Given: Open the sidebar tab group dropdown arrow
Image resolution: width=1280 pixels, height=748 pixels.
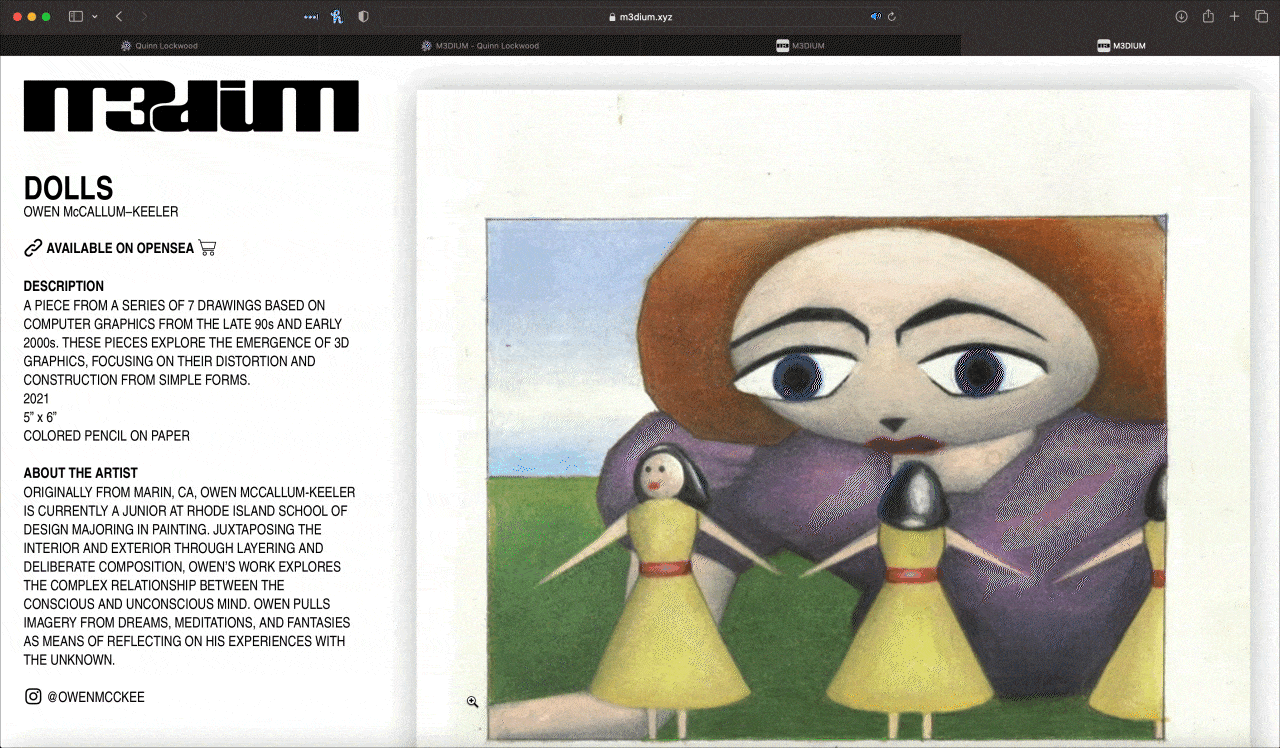Looking at the screenshot, I should tap(95, 16).
